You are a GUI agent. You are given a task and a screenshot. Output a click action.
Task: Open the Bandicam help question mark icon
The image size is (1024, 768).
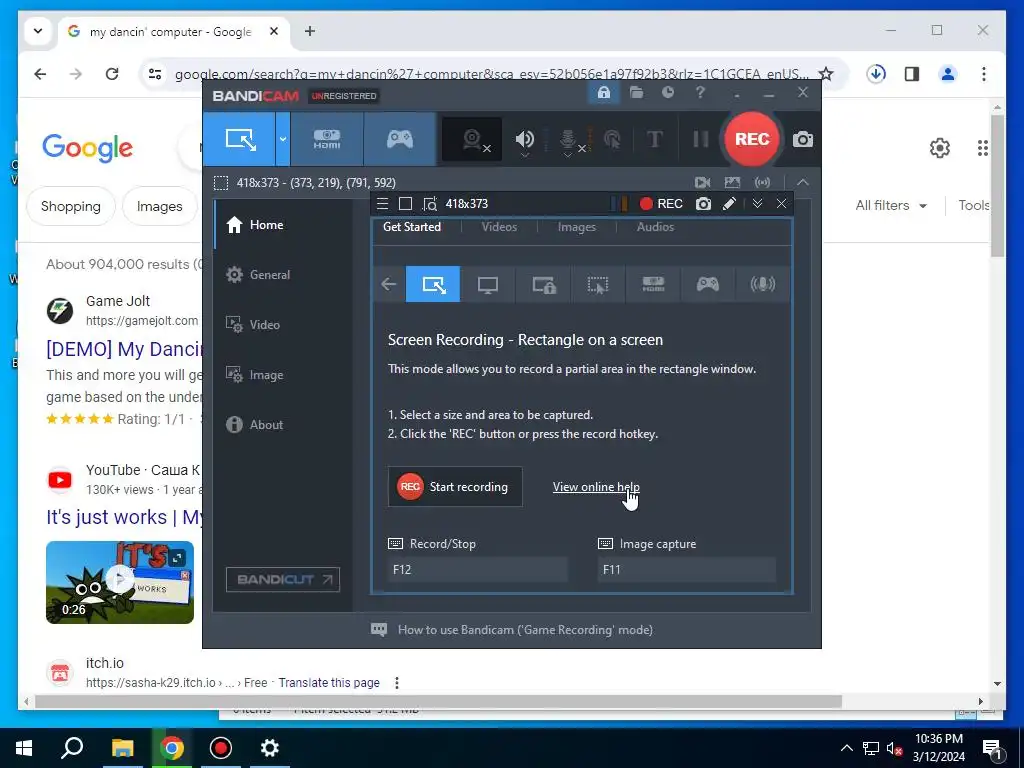[700, 93]
